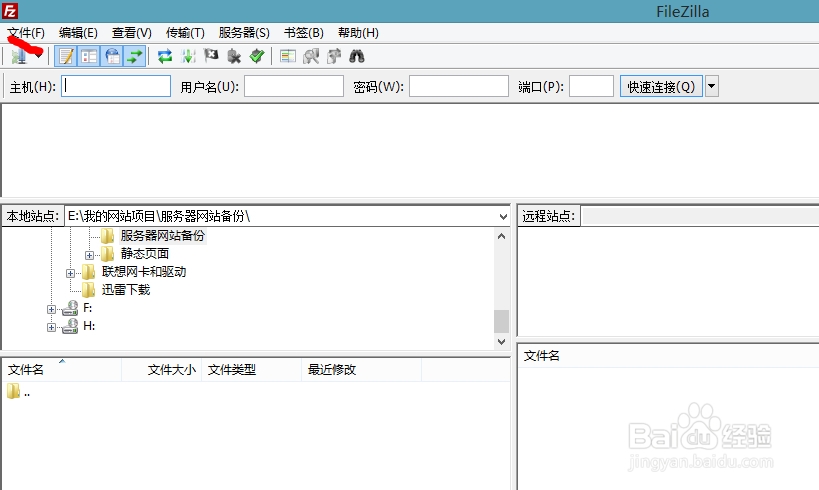Focus the 远程站点 path field
Viewport: 819px width, 490px height.
(x=700, y=216)
